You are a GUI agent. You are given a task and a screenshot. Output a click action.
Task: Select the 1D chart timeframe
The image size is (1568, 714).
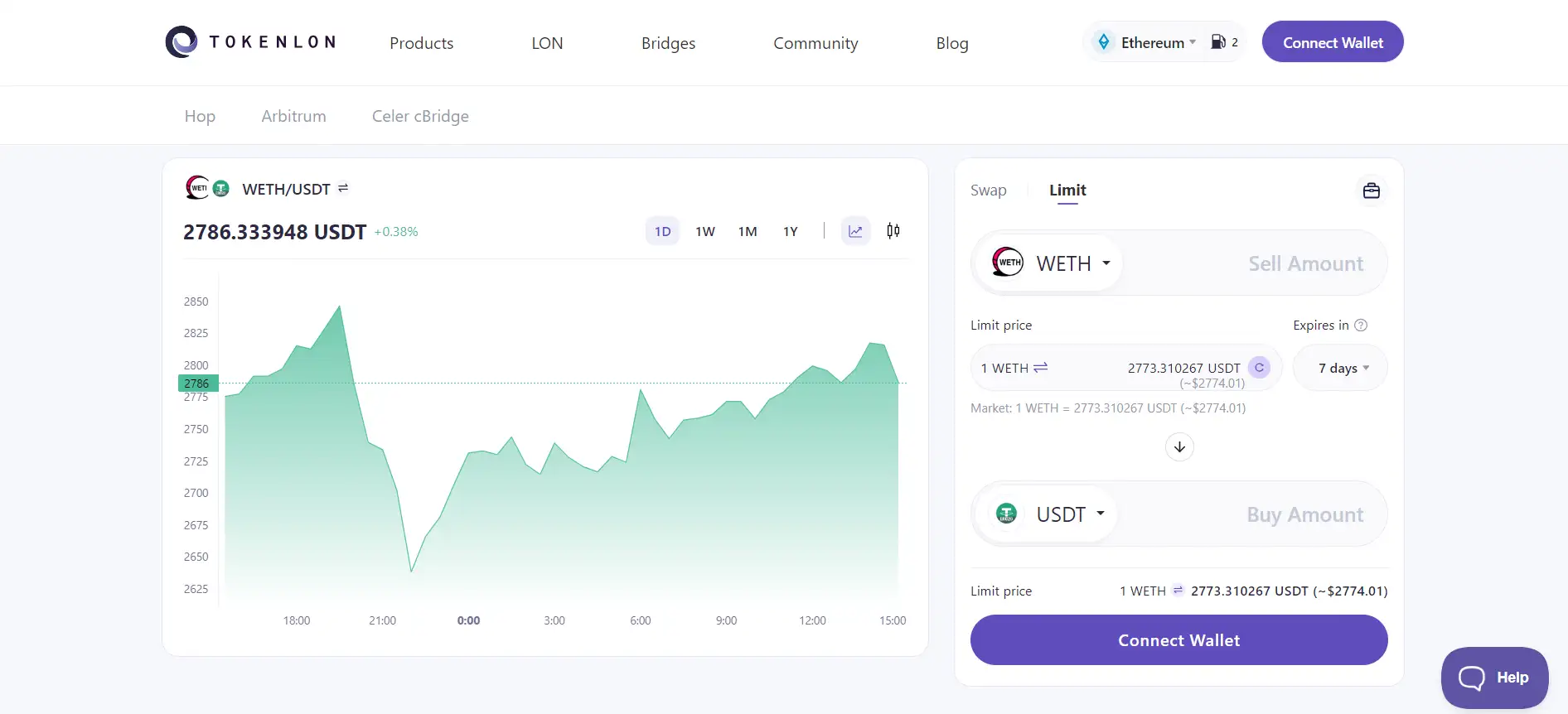pos(662,232)
